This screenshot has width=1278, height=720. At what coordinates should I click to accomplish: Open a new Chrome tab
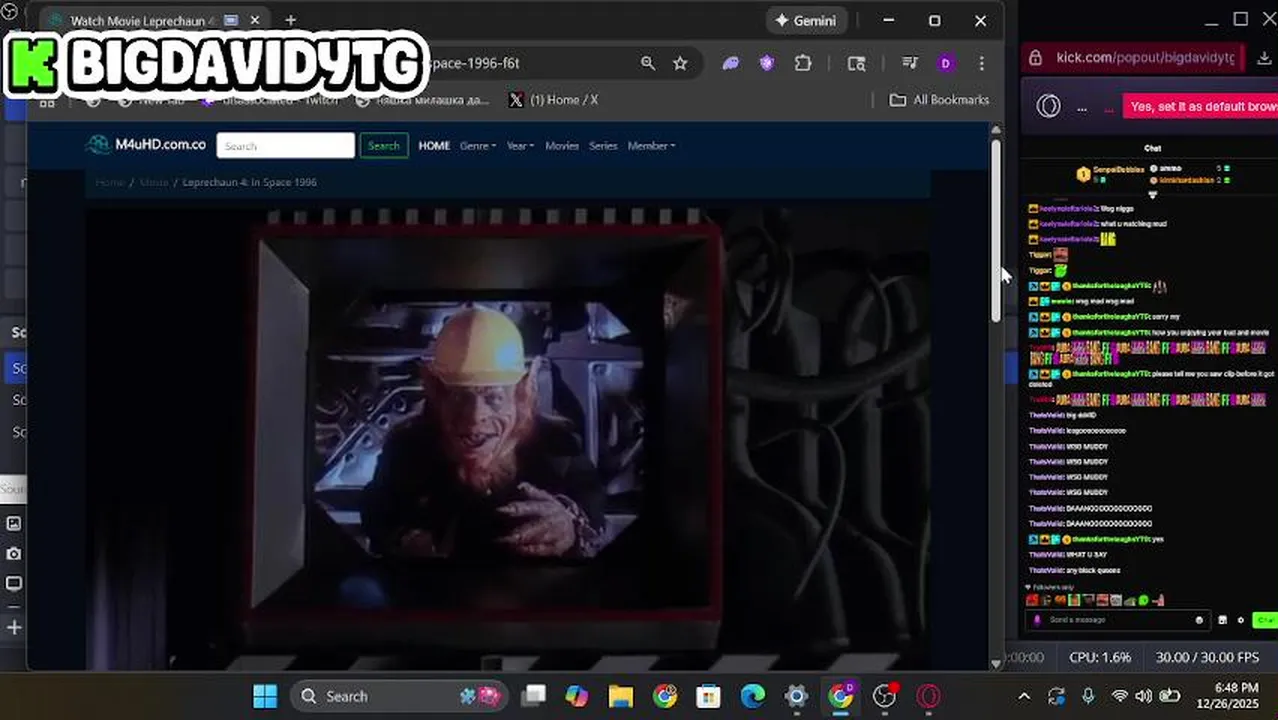click(x=290, y=20)
